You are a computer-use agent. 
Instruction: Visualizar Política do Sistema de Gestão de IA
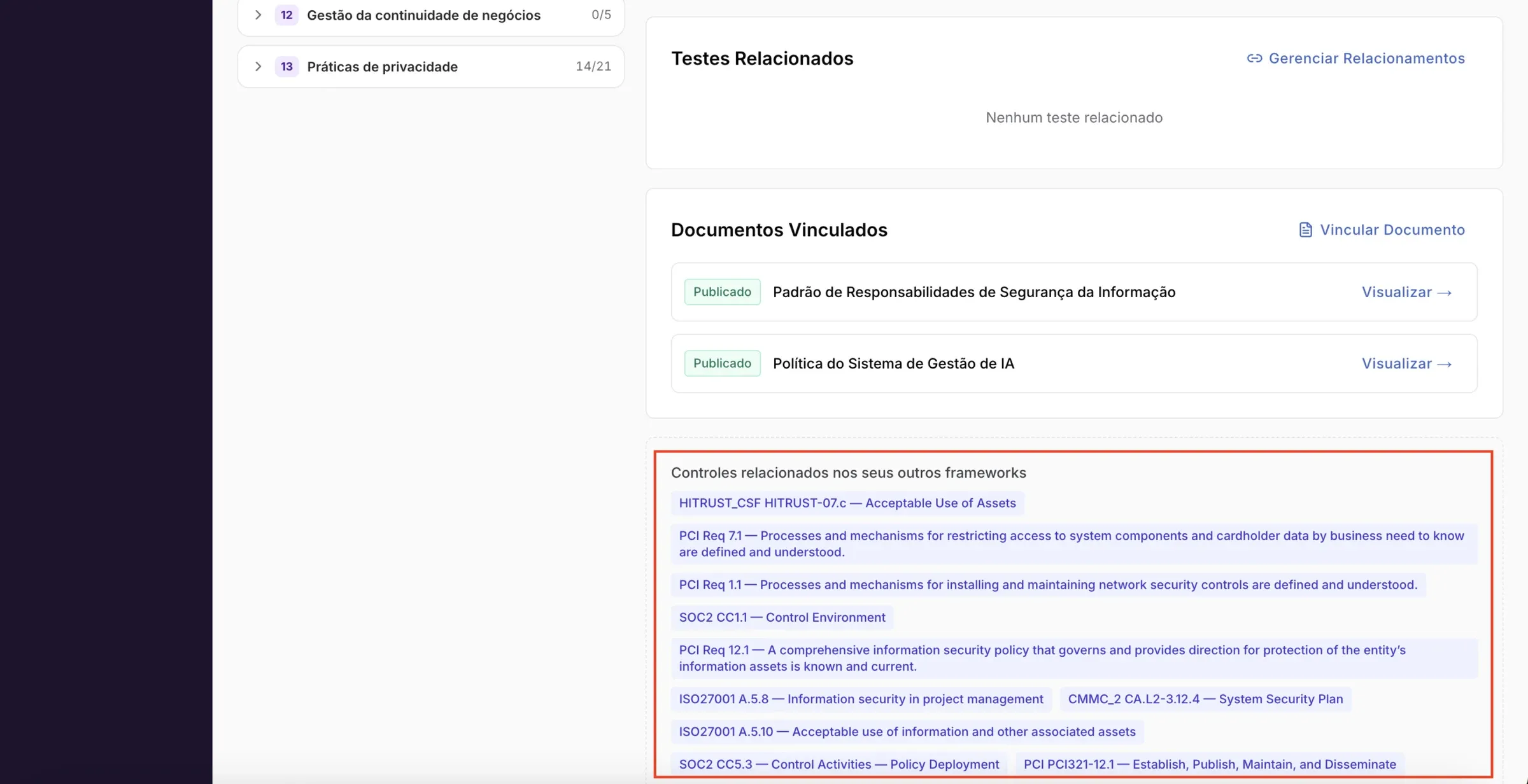pos(1406,363)
